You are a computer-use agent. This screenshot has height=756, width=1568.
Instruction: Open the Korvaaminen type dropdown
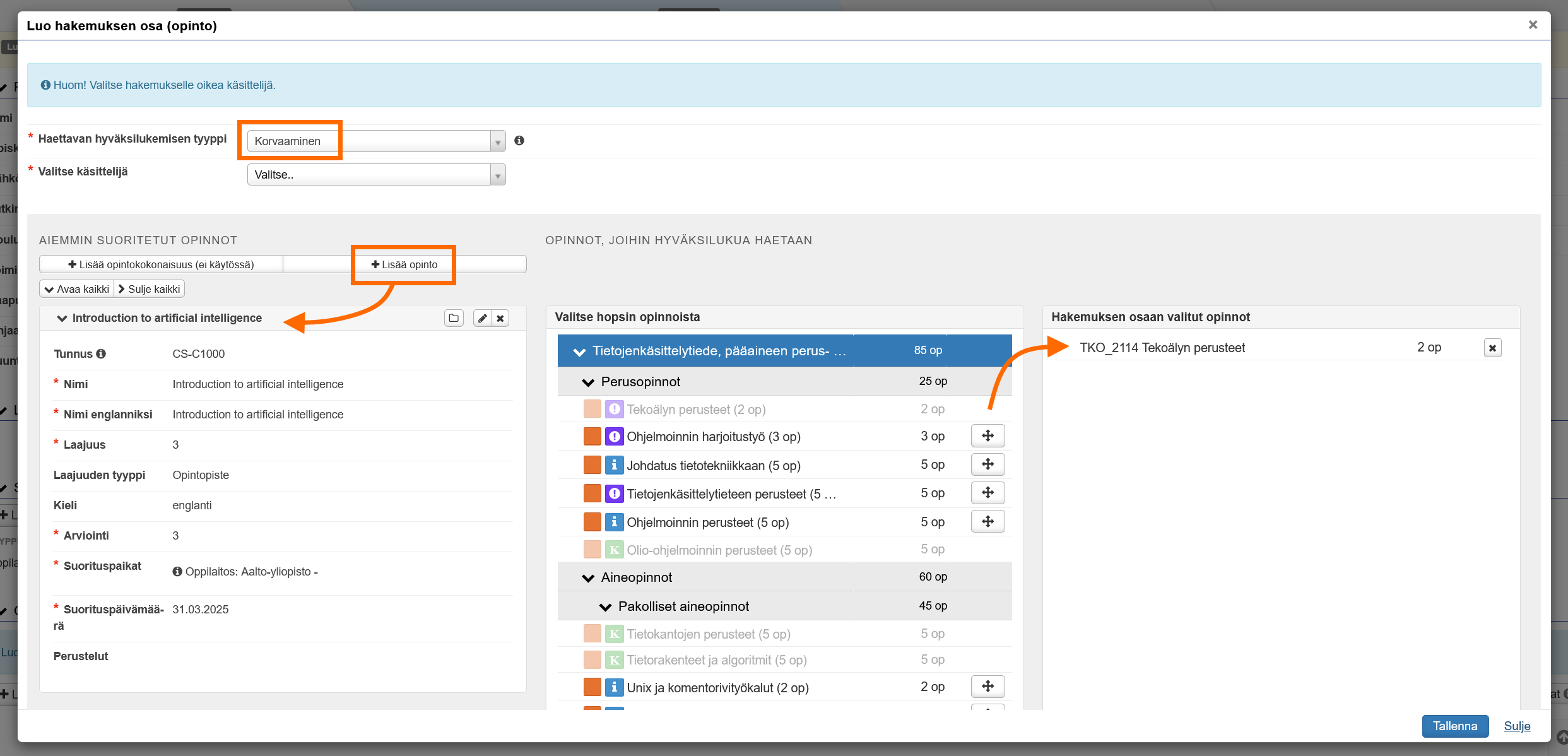tap(376, 141)
